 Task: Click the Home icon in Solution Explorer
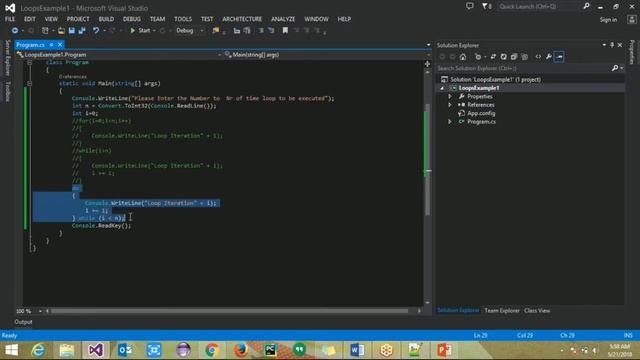pyautogui.click(x=463, y=57)
